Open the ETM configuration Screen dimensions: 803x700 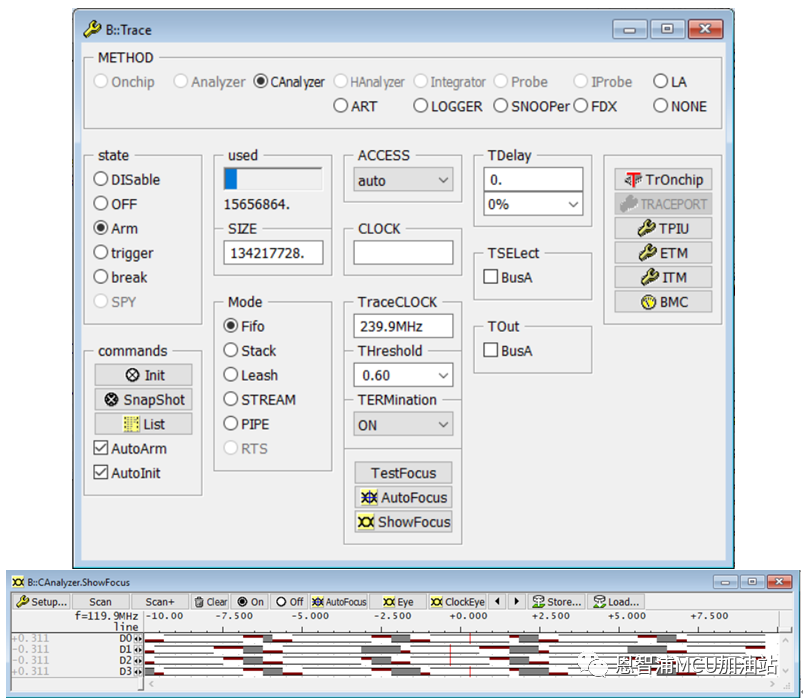coord(663,253)
